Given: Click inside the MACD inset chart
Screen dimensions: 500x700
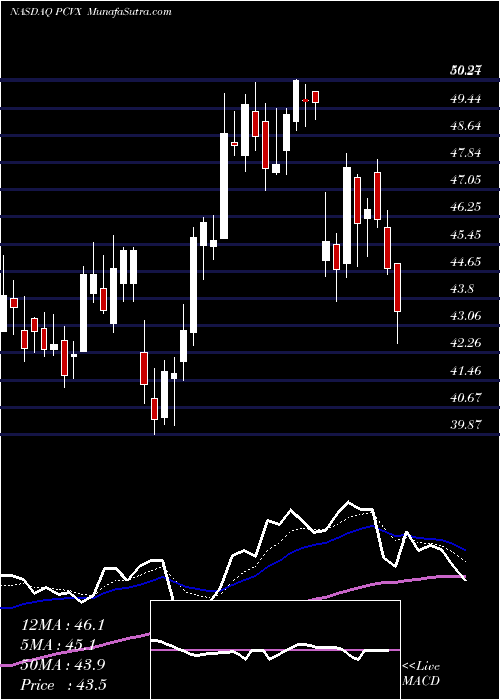Looking at the screenshot, I should tap(275, 650).
